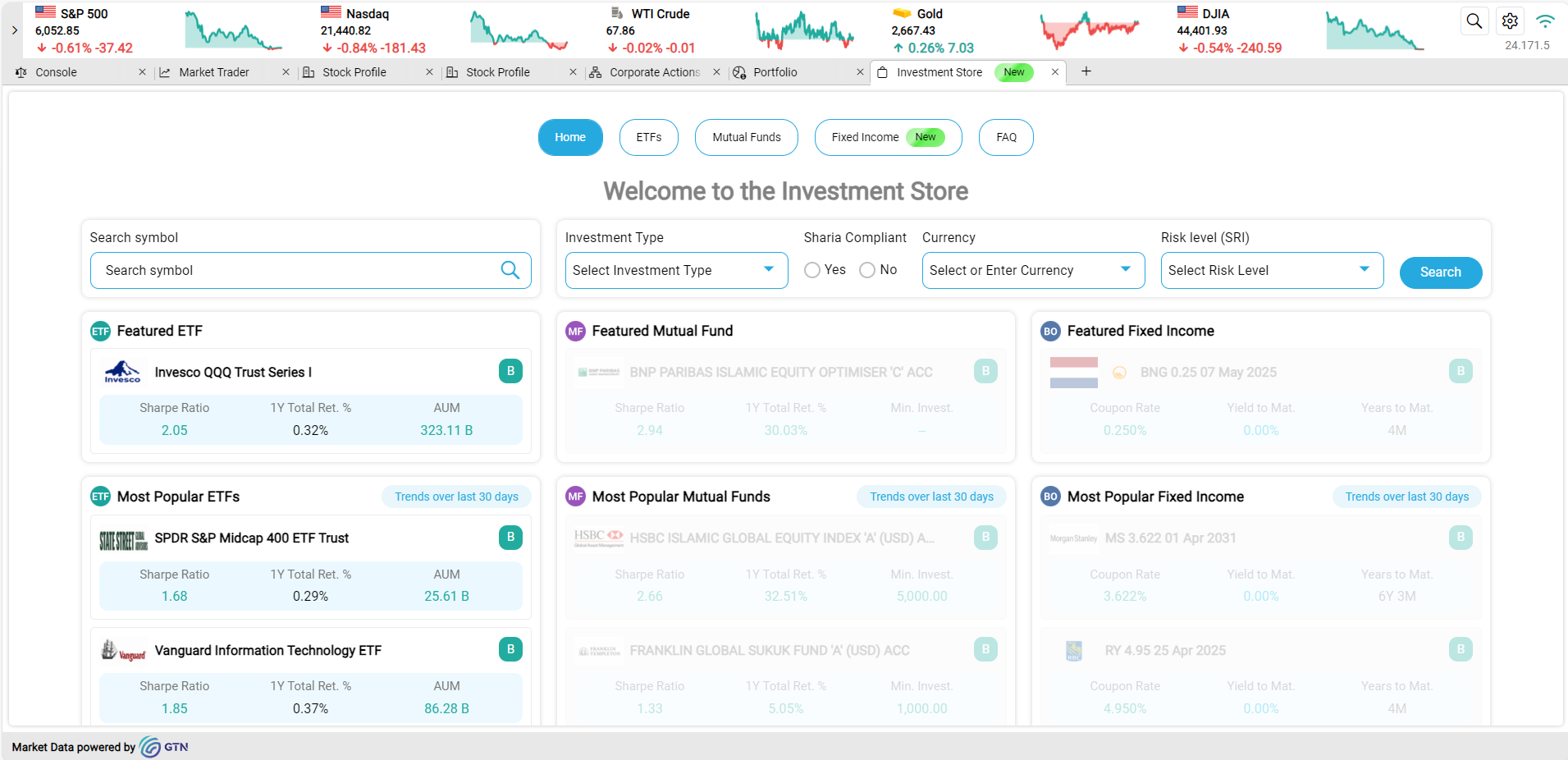Click Trends link for Fixed Income
This screenshot has width=1568, height=760.
pos(1407,497)
